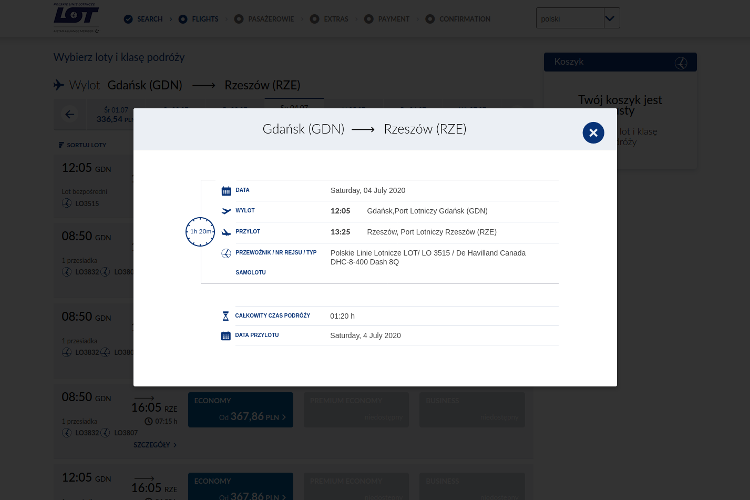This screenshot has height=500, width=750.
Task: Click the hourglass icon for total travel time
Action: (225, 316)
